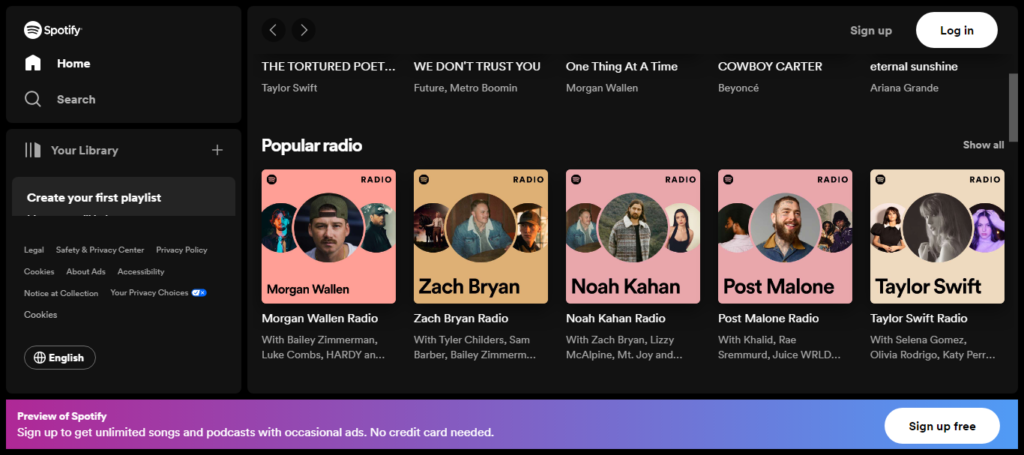
Task: Click the Log in button
Action: coord(957,30)
